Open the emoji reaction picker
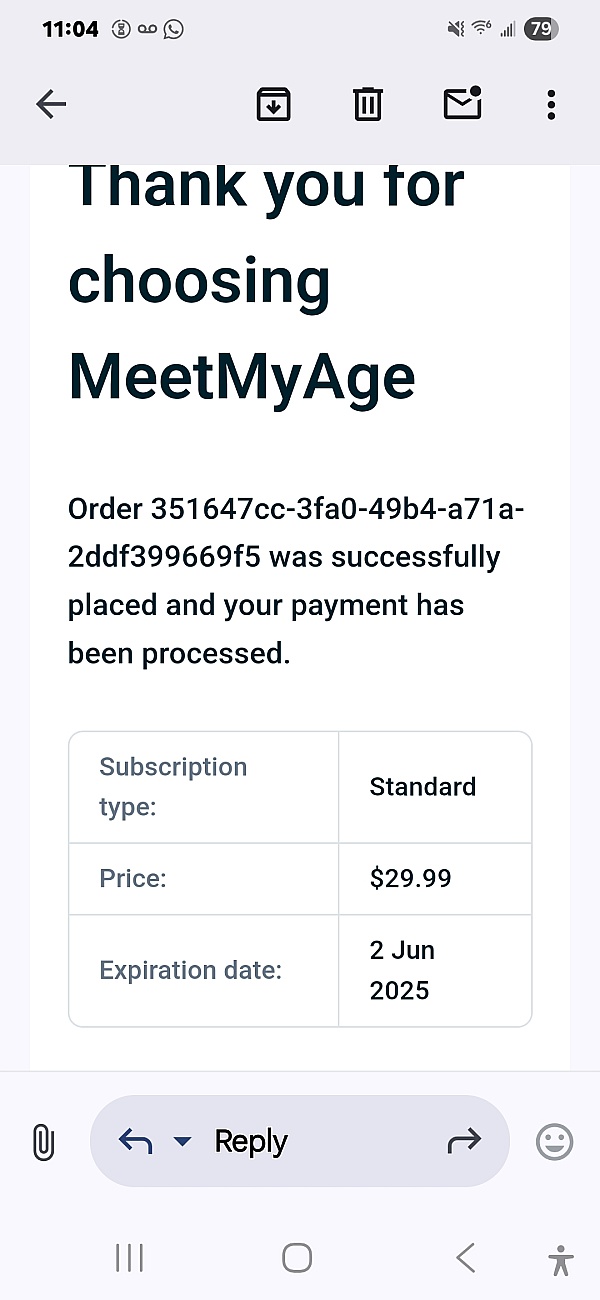Screen dimensions: 600x1300 (x=555, y=1141)
